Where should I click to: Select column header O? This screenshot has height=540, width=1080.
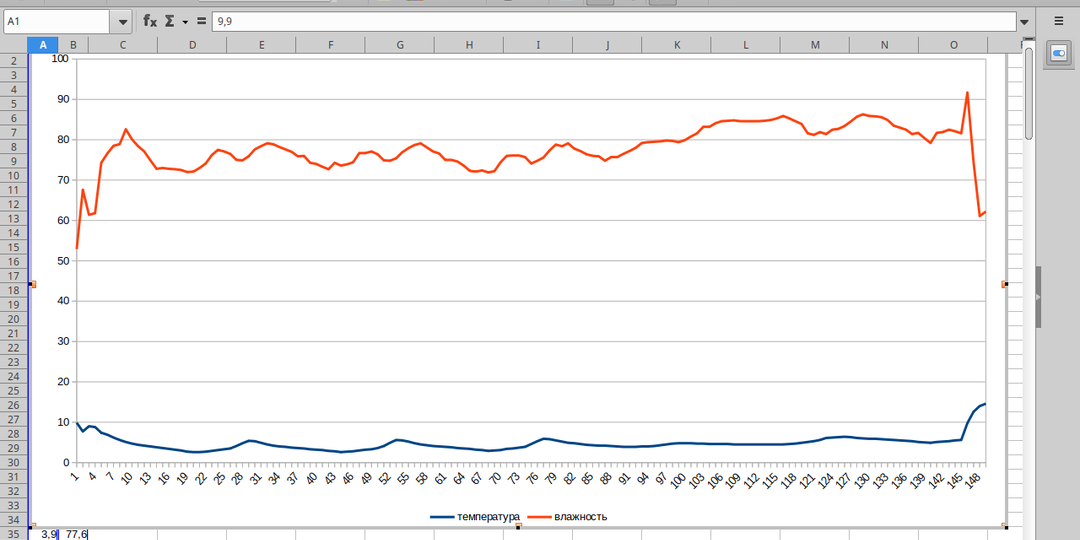[954, 45]
